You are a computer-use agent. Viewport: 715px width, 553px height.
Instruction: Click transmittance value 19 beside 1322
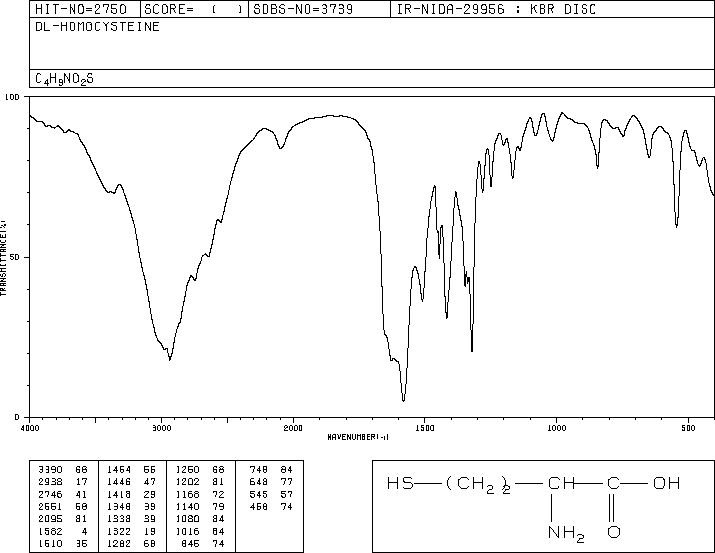click(150, 532)
